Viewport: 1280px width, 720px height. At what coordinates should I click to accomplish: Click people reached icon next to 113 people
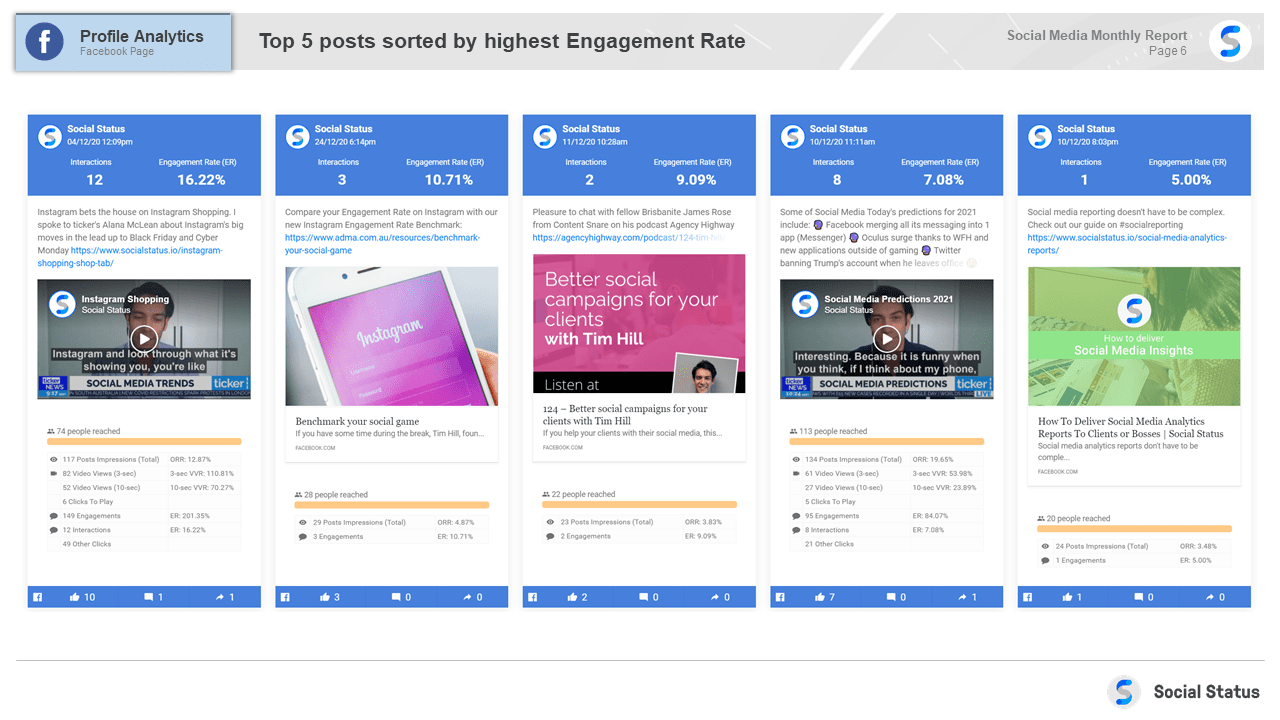point(794,431)
